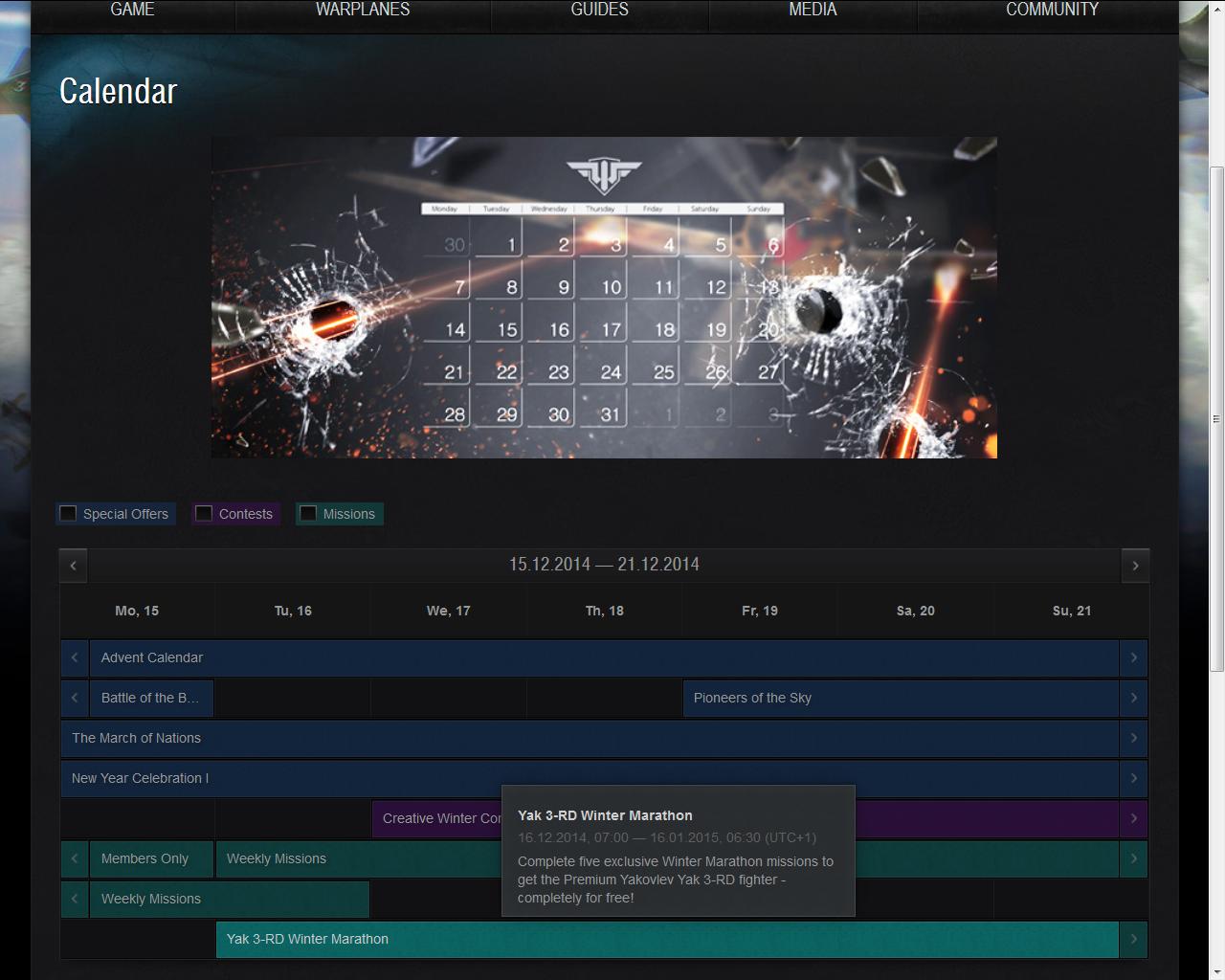Click right arrow on The March of Nations row

pyautogui.click(x=1134, y=738)
